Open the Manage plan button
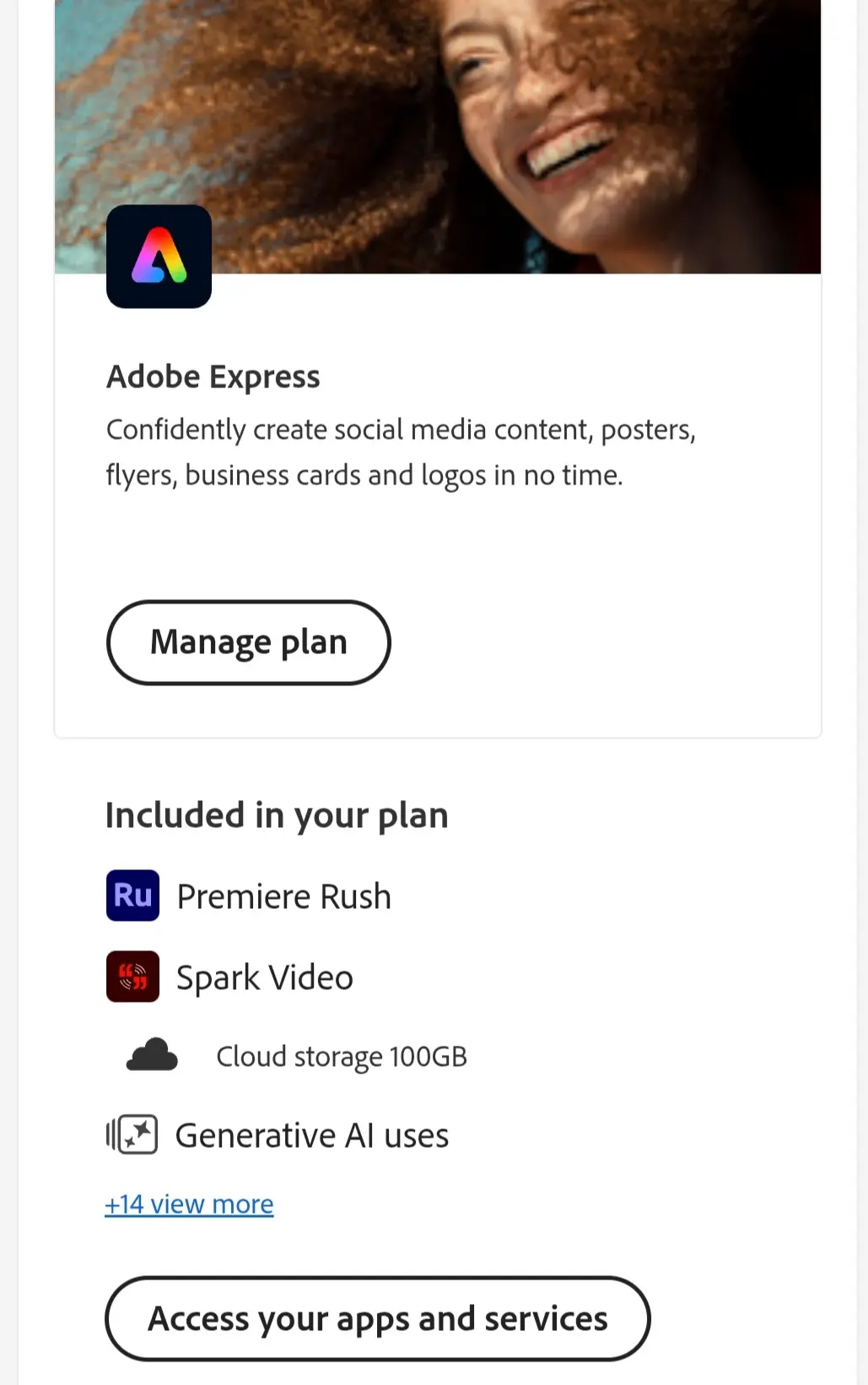This screenshot has height=1385, width=868. tap(249, 642)
